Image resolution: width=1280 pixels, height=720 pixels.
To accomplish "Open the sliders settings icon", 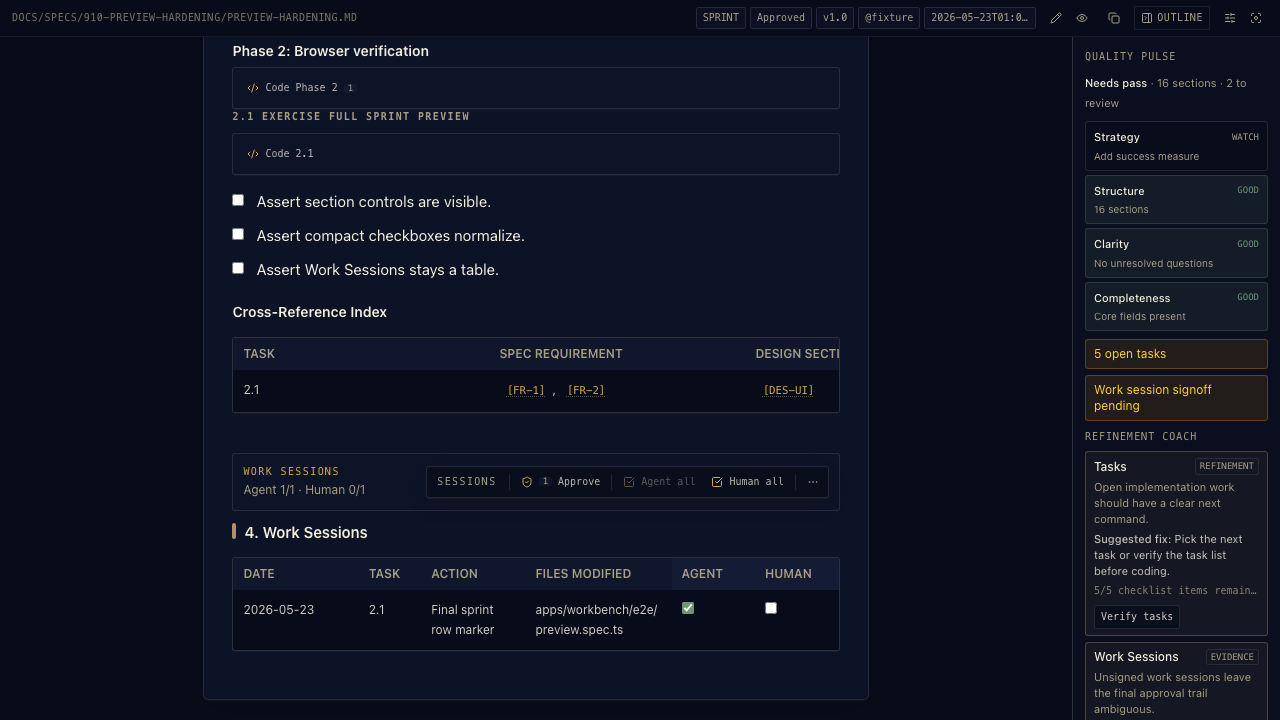I will 1230,18.
